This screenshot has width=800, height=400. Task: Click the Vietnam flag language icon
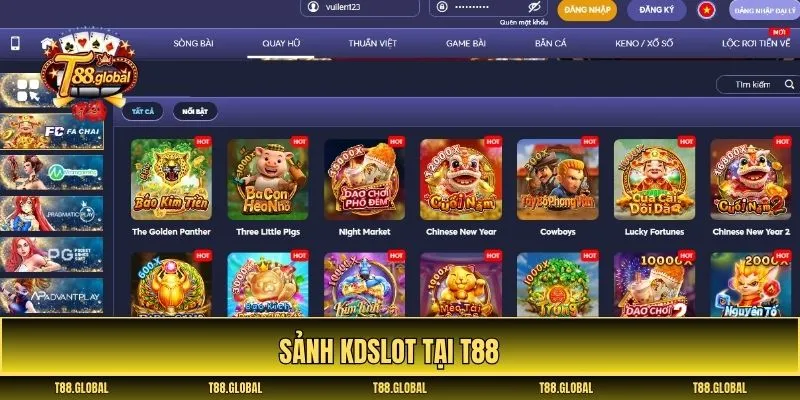click(x=706, y=10)
